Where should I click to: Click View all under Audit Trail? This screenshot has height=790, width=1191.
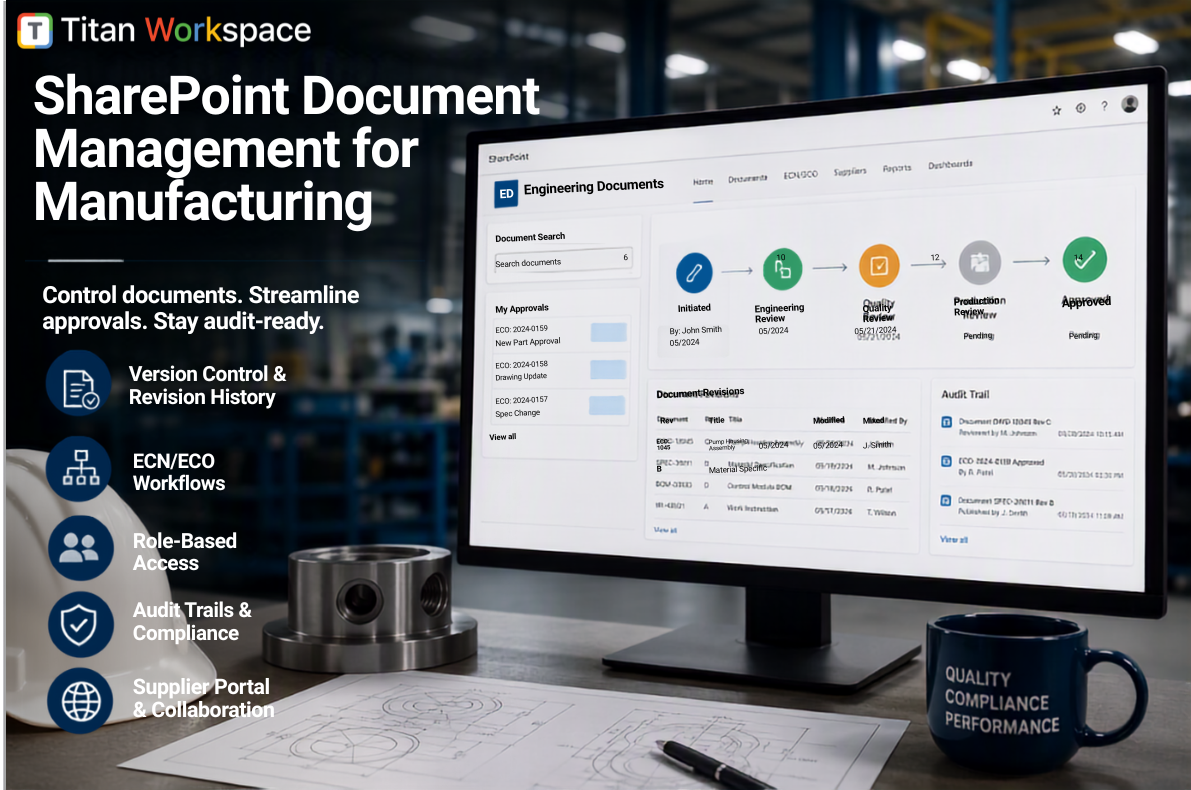pos(954,539)
